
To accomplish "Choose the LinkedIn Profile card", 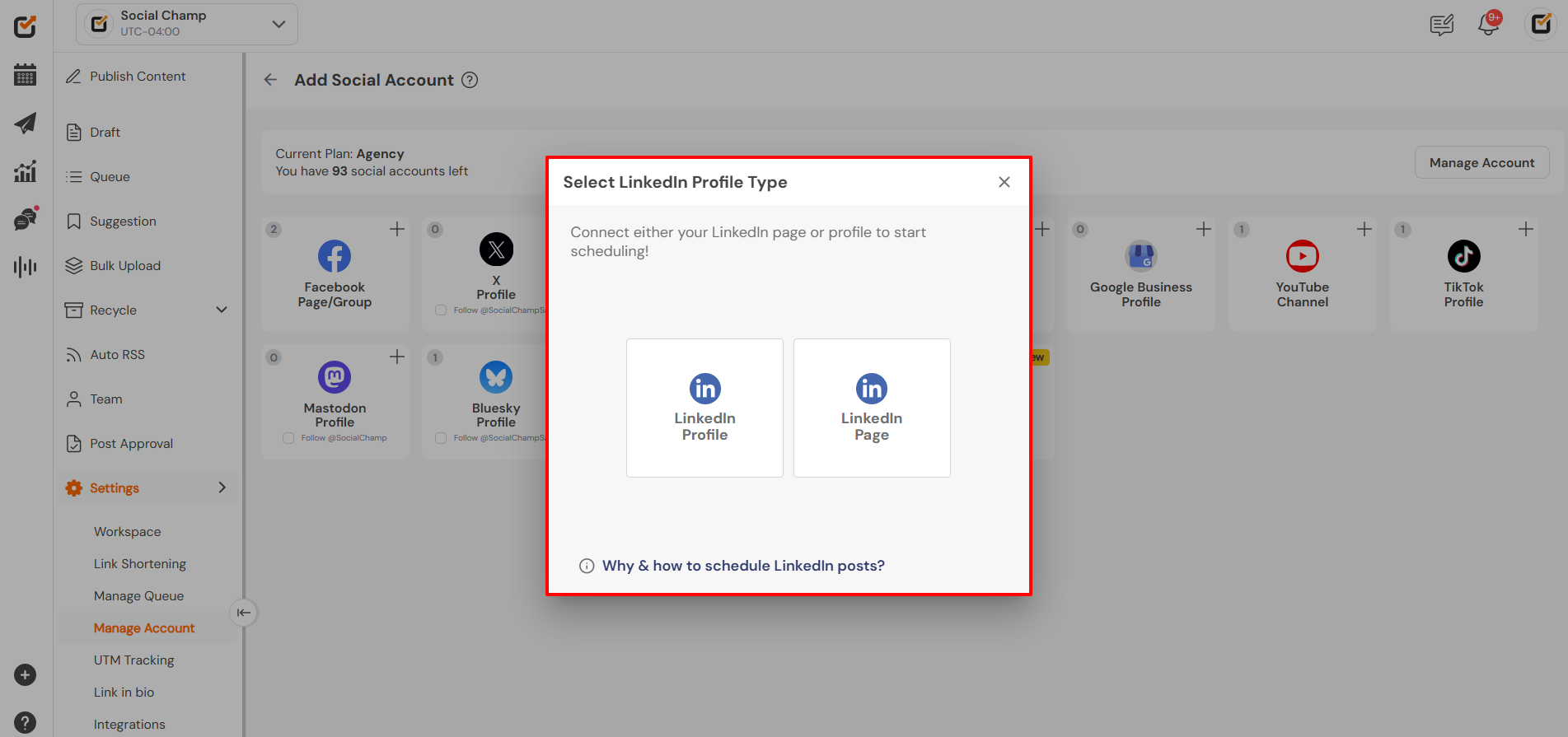I will click(x=704, y=408).
